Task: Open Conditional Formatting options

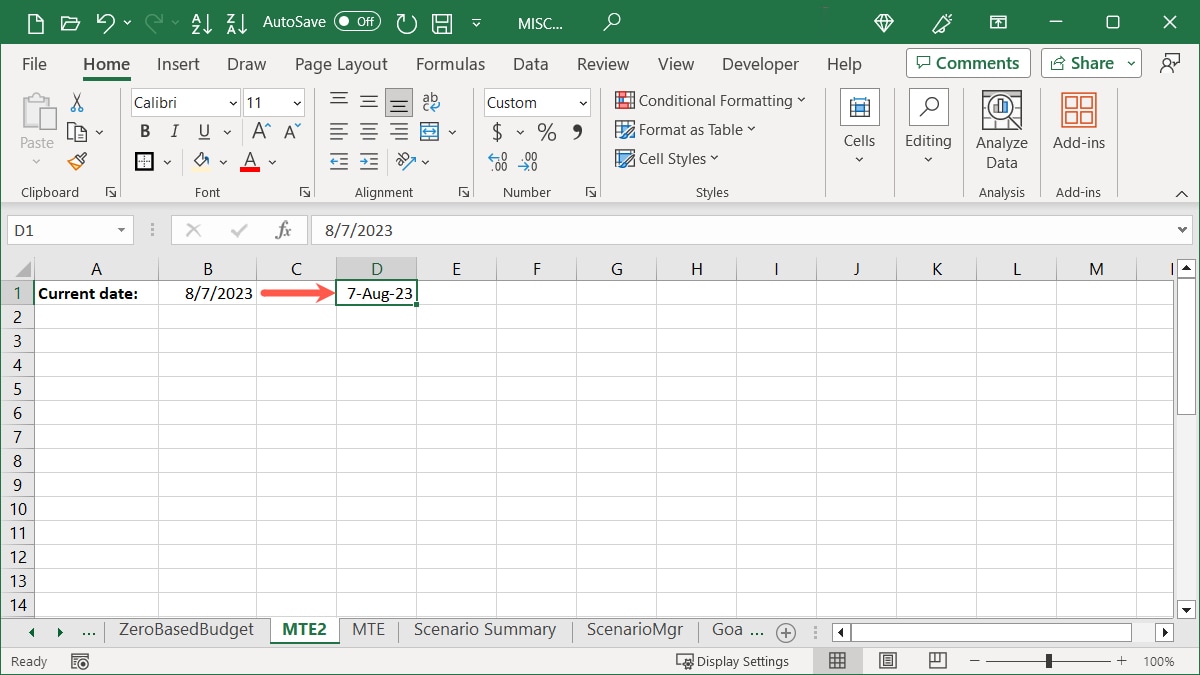Action: [710, 100]
